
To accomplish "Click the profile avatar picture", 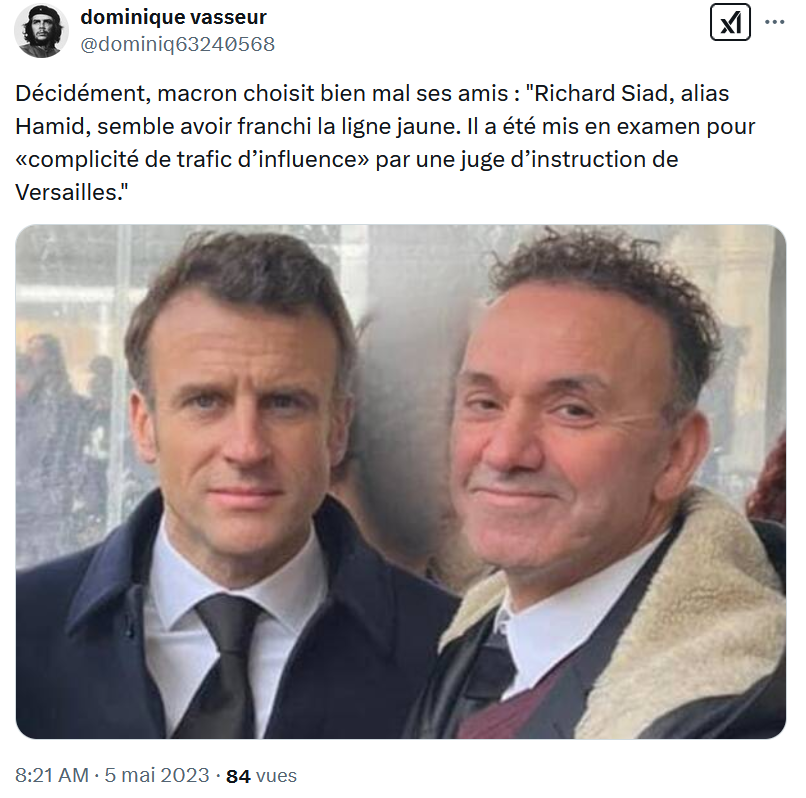I will point(41,31).
